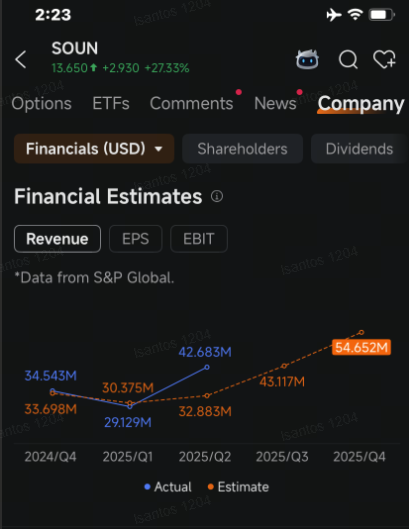Toggle the Actual legend series

[x=168, y=487]
